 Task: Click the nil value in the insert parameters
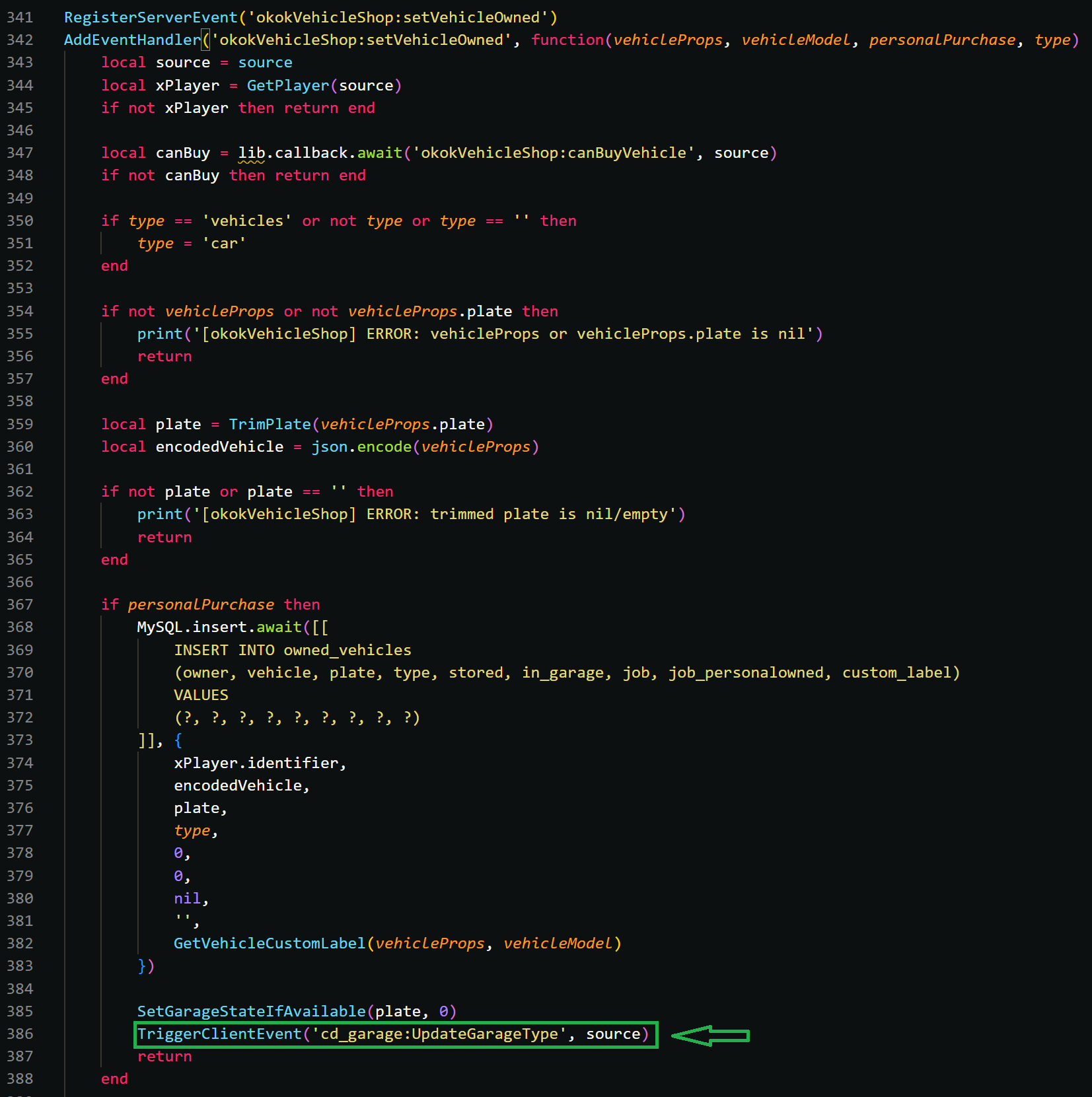coord(187,898)
